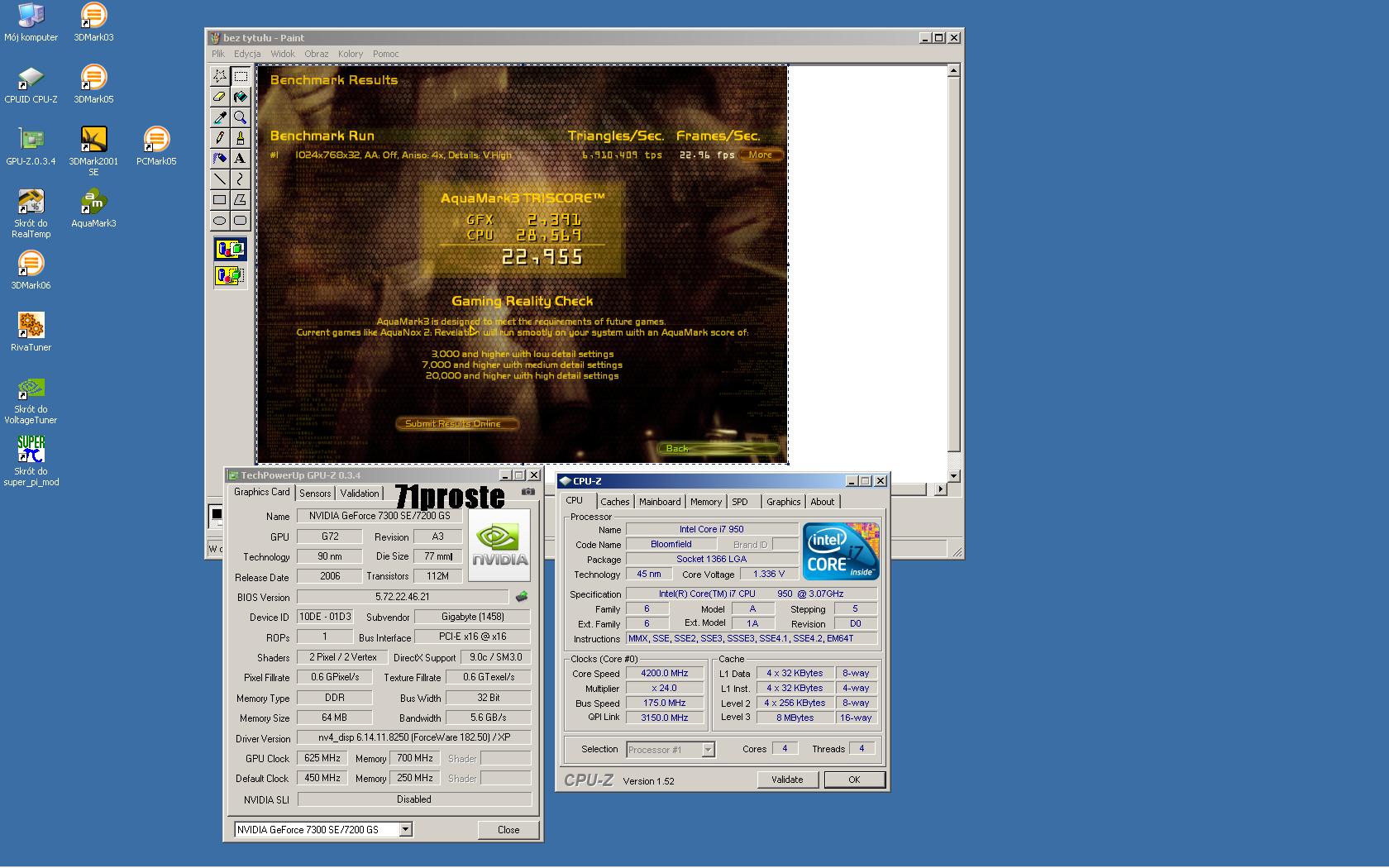1389x868 pixels.
Task: Select the GPU-Z.0.3.4 desktop icon
Action: (31, 146)
